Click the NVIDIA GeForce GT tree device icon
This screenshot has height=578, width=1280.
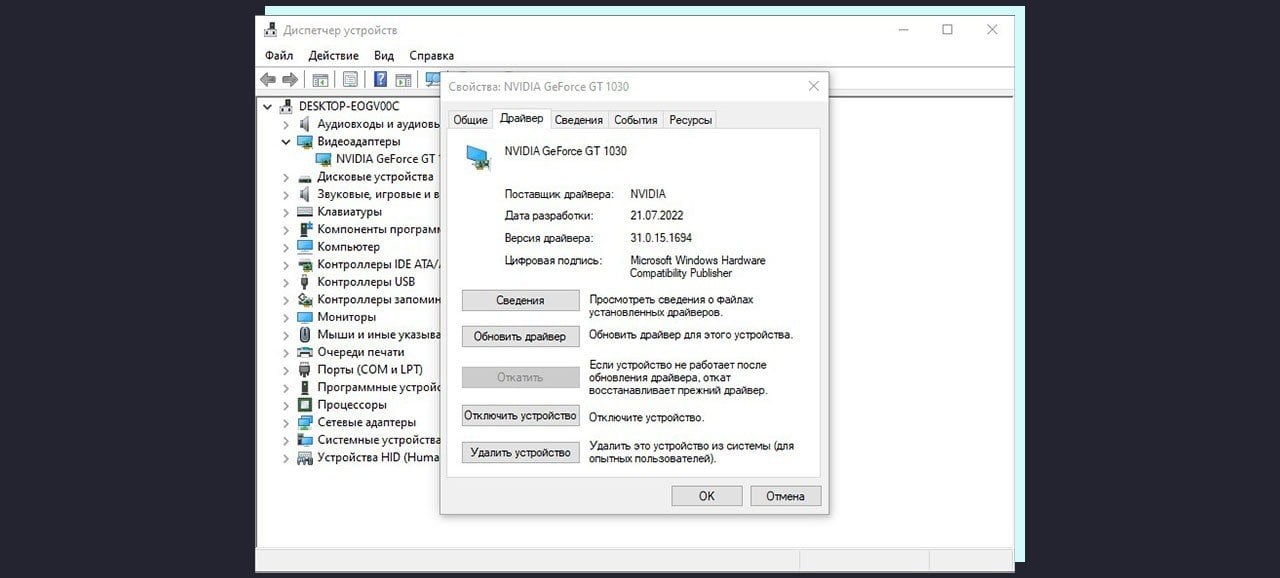pyautogui.click(x=324, y=159)
